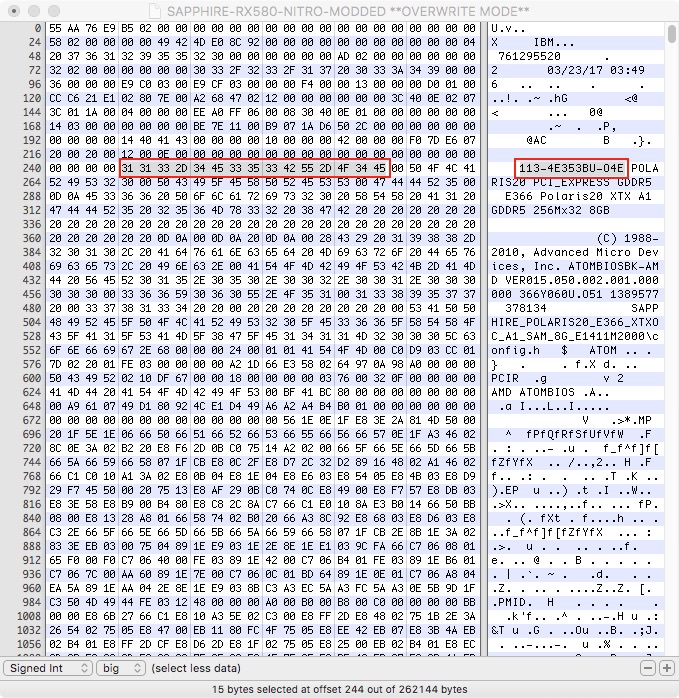Click line offset number 1008 in the gutter

tap(29, 616)
